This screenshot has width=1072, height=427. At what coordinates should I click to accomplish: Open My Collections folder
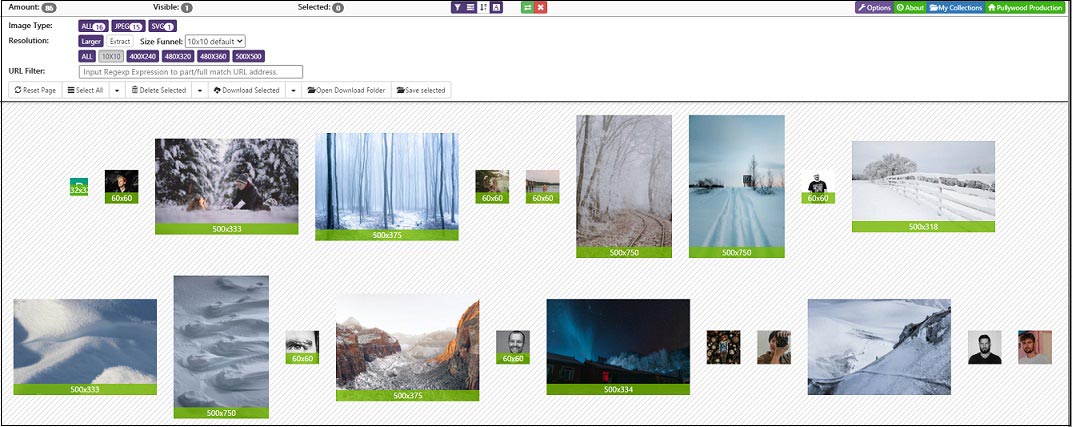[x=955, y=8]
